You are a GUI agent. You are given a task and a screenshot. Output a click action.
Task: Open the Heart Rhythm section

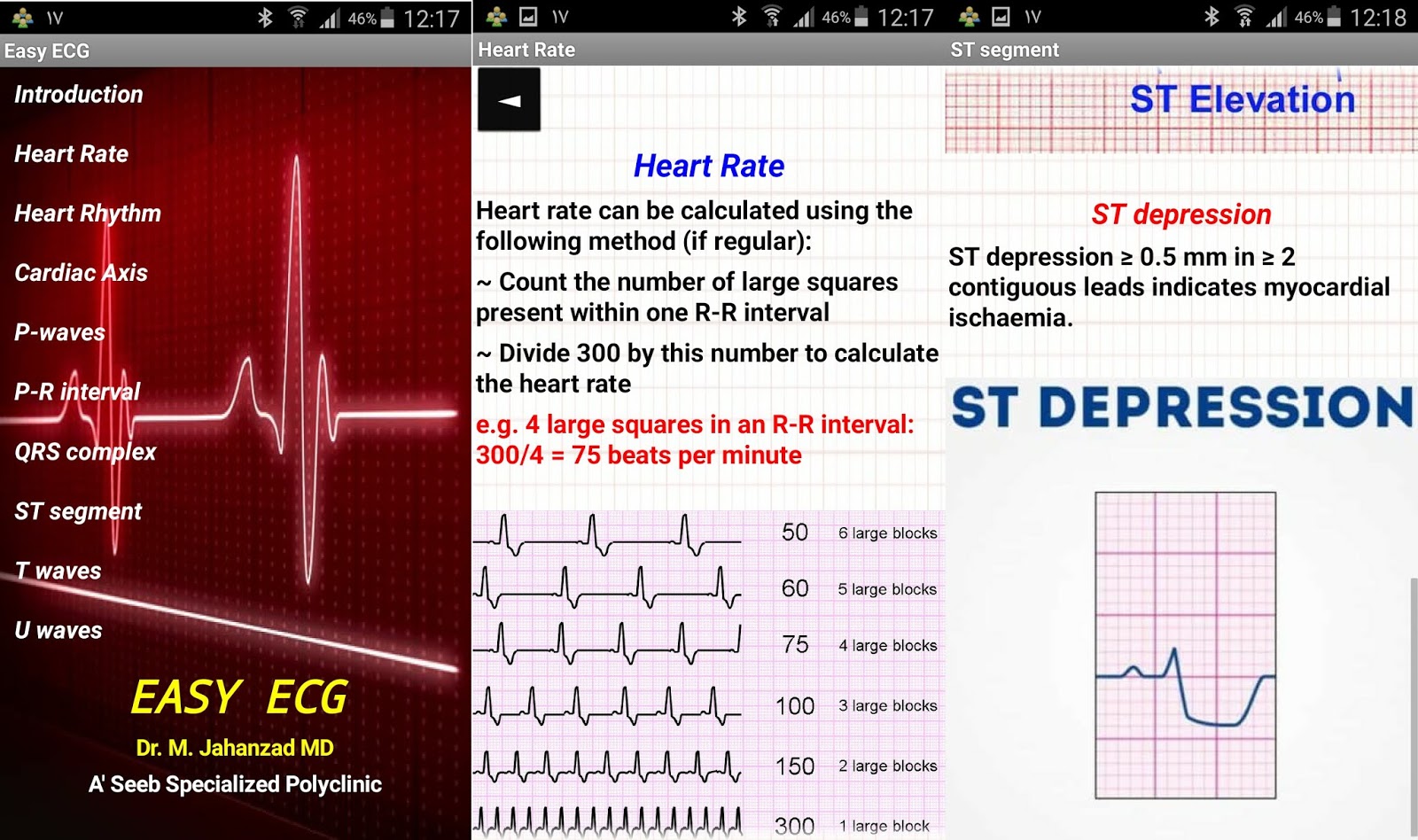(x=87, y=214)
